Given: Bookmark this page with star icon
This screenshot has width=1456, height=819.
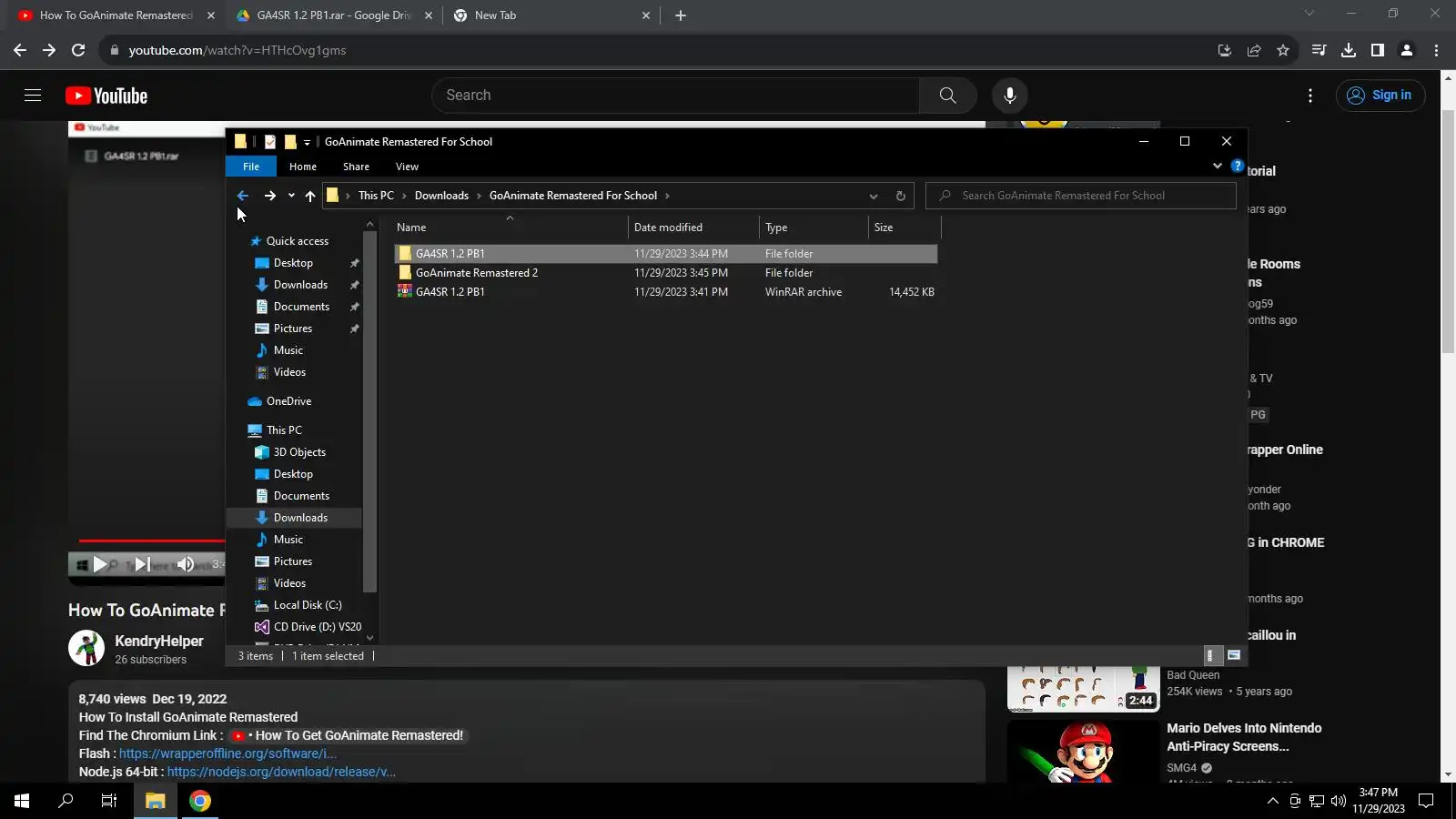Looking at the screenshot, I should [1283, 50].
